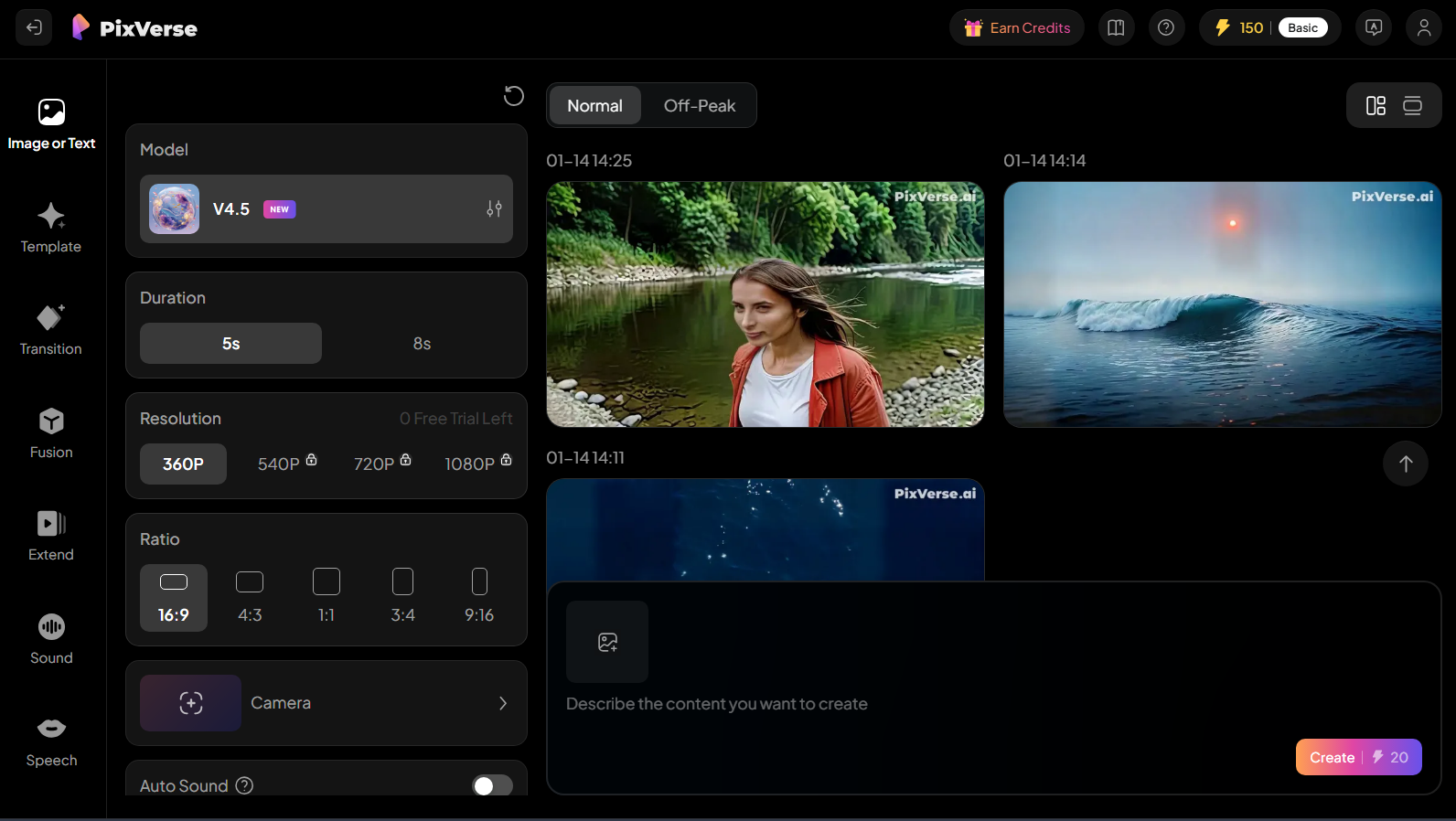Open the Speech lip-sync tool

[x=51, y=741]
